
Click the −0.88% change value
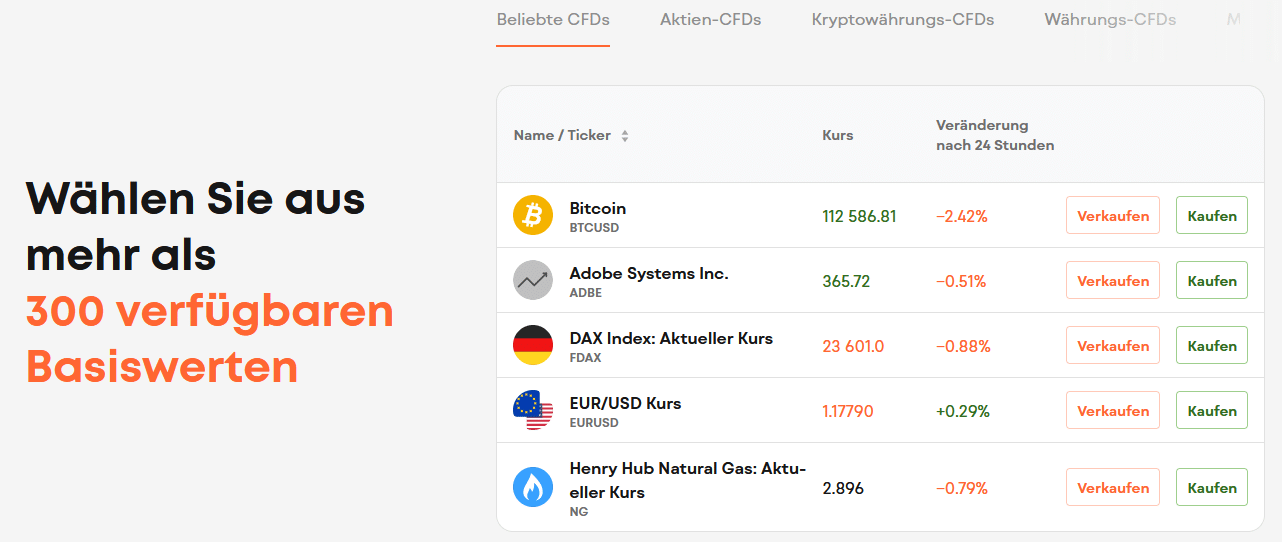tap(963, 346)
